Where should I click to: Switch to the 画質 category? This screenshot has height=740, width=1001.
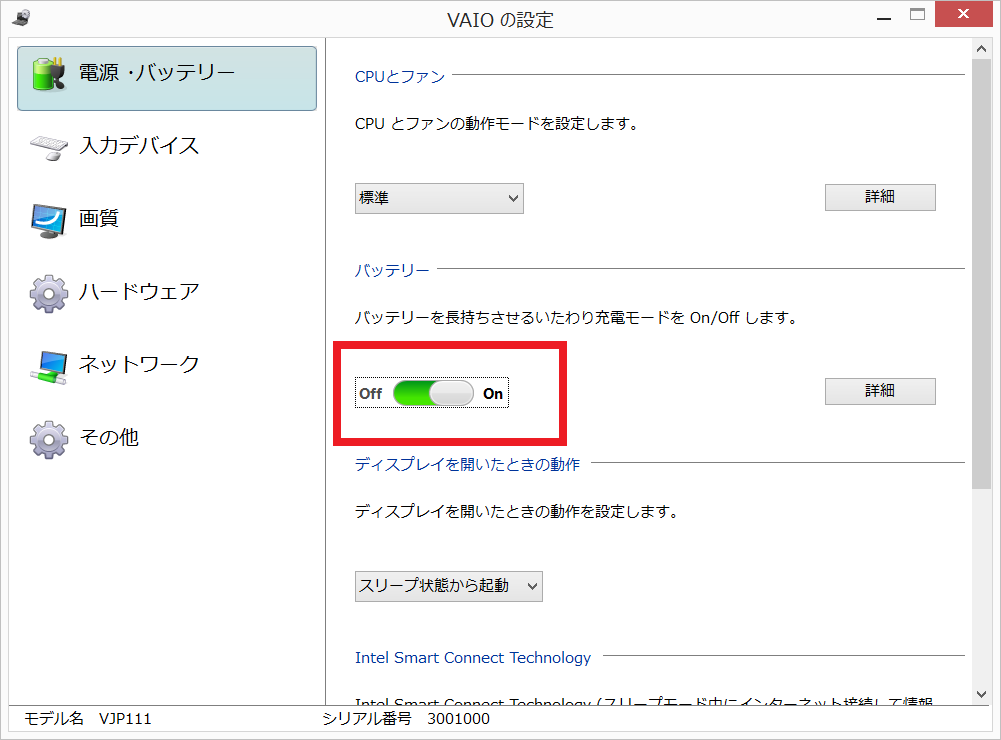click(167, 220)
